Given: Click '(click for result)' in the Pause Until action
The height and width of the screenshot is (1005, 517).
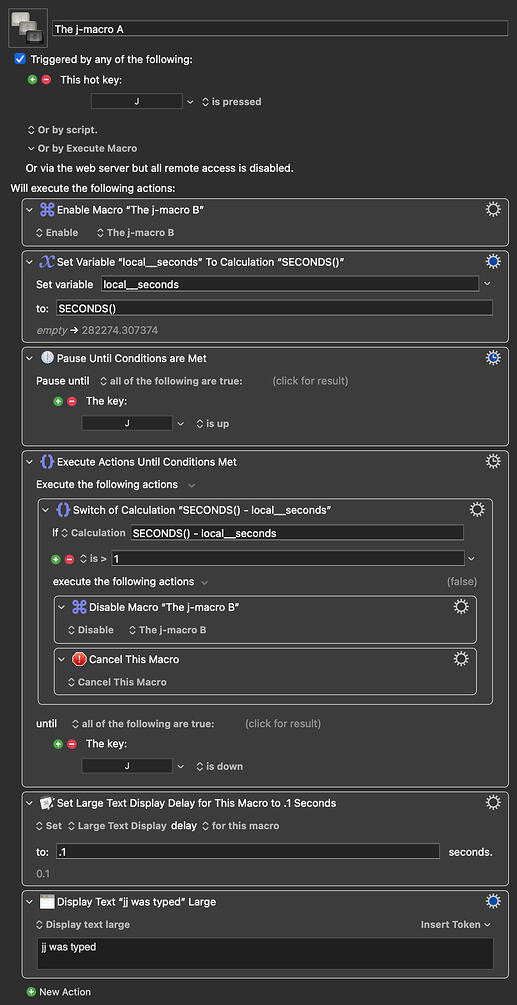Looking at the screenshot, I should (310, 381).
